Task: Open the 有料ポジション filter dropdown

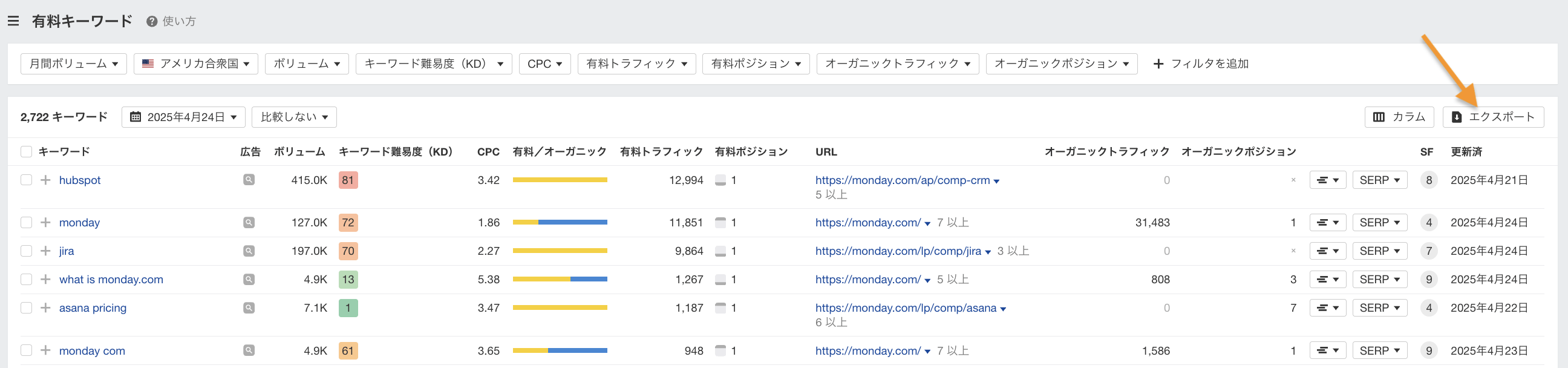Action: (x=756, y=64)
